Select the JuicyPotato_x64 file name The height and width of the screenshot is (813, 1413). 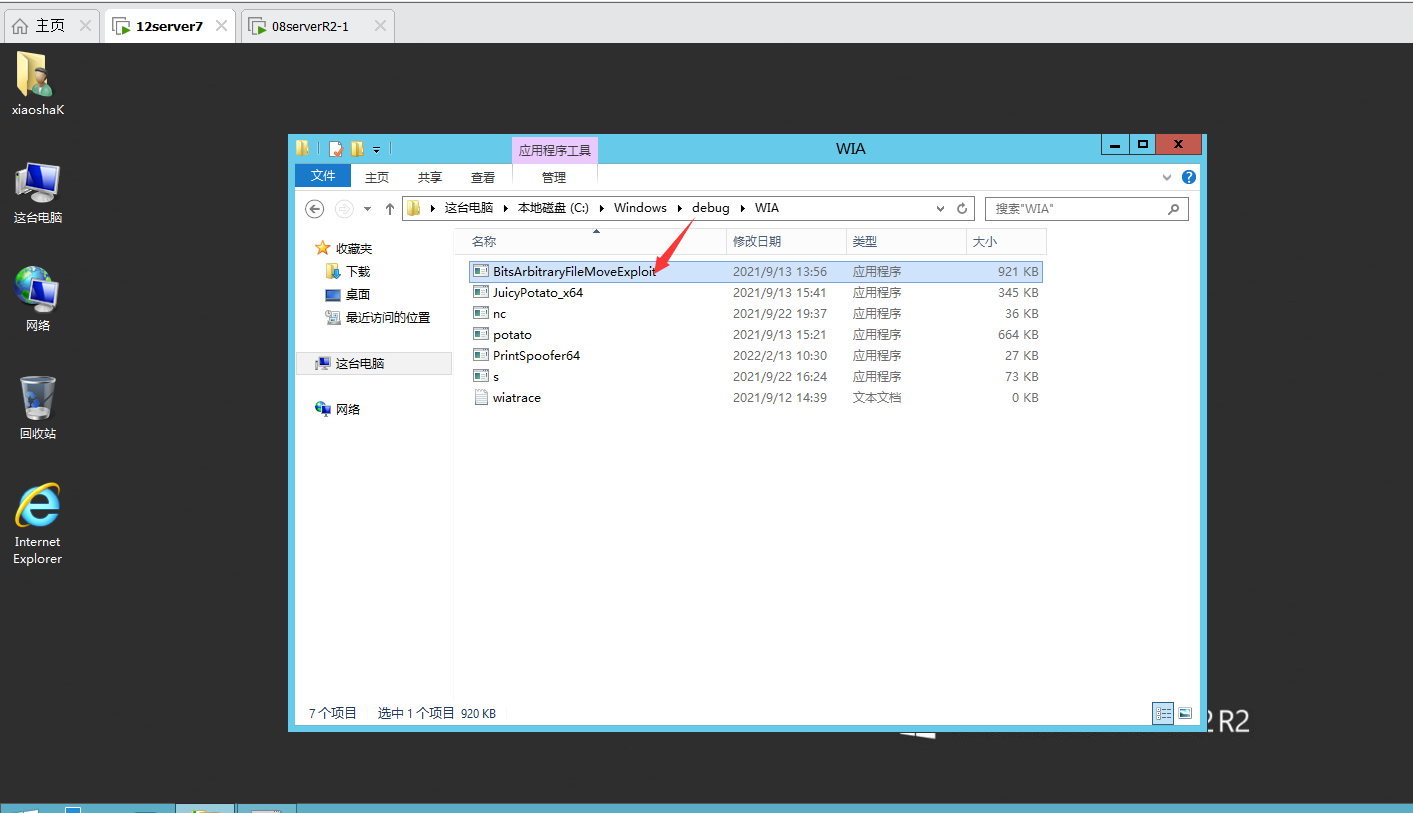pos(538,292)
